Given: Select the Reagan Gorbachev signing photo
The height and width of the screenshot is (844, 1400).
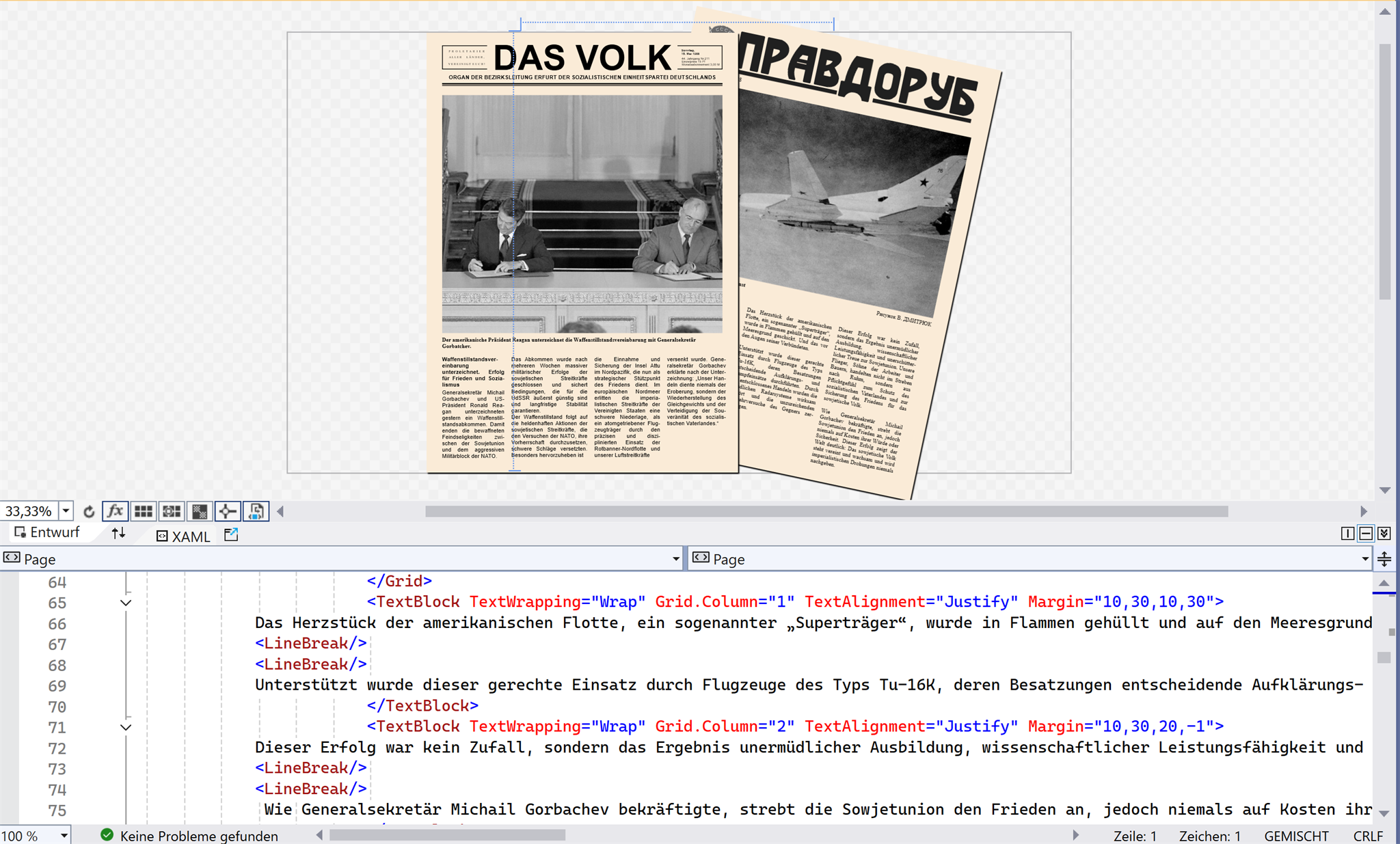Looking at the screenshot, I should point(582,214).
